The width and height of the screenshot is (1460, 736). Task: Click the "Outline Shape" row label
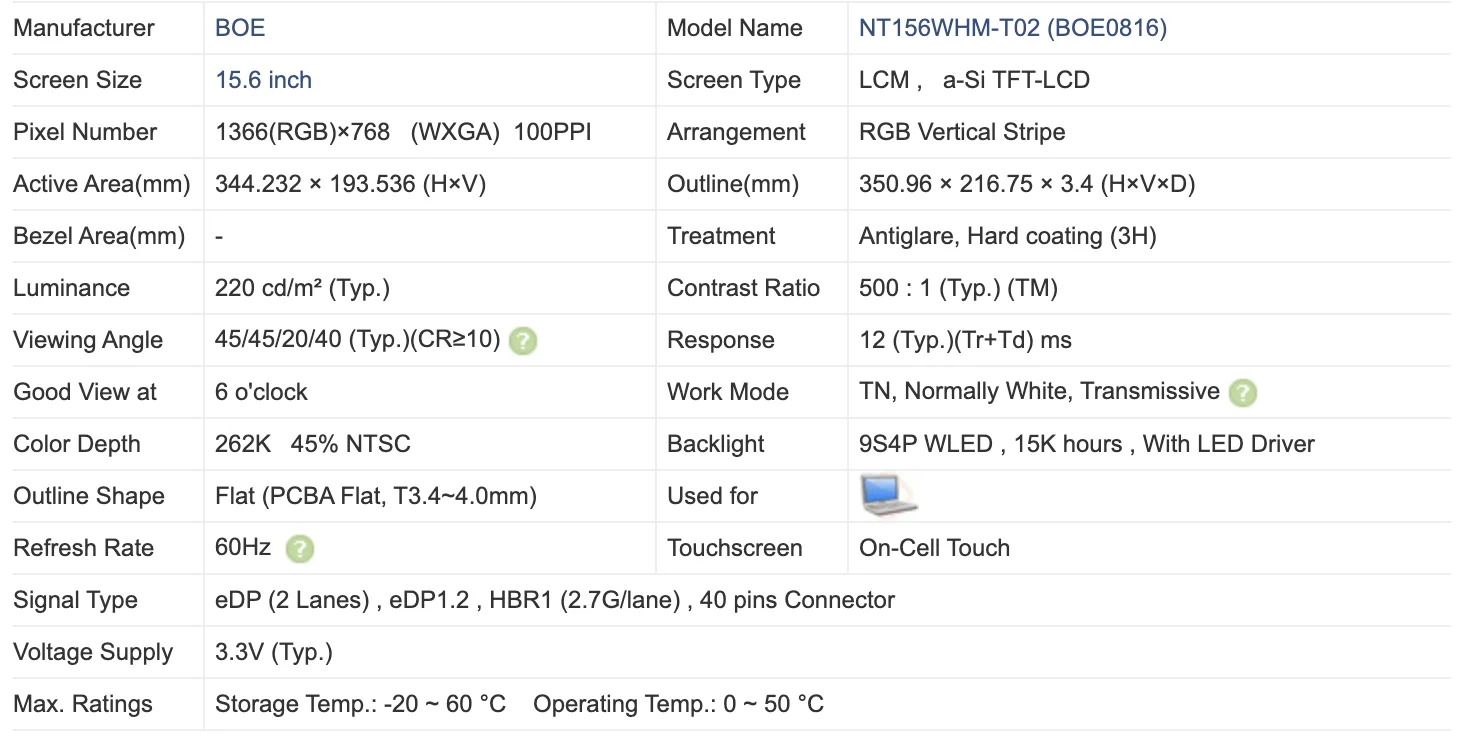(89, 496)
